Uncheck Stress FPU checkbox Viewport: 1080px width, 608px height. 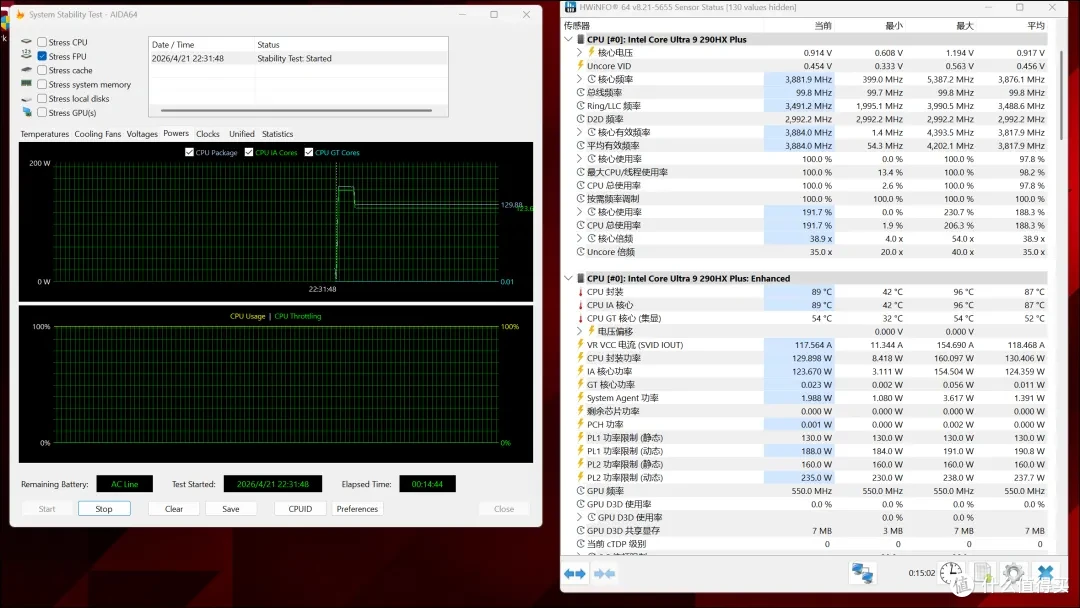42,56
